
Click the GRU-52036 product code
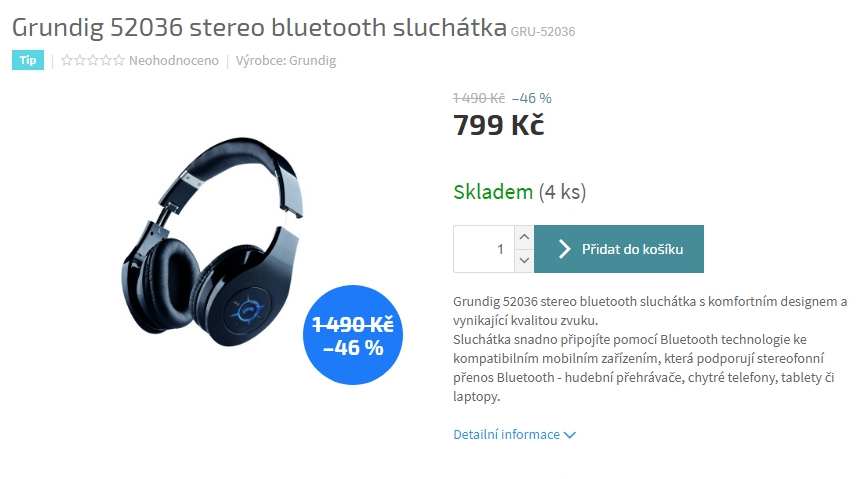(543, 32)
